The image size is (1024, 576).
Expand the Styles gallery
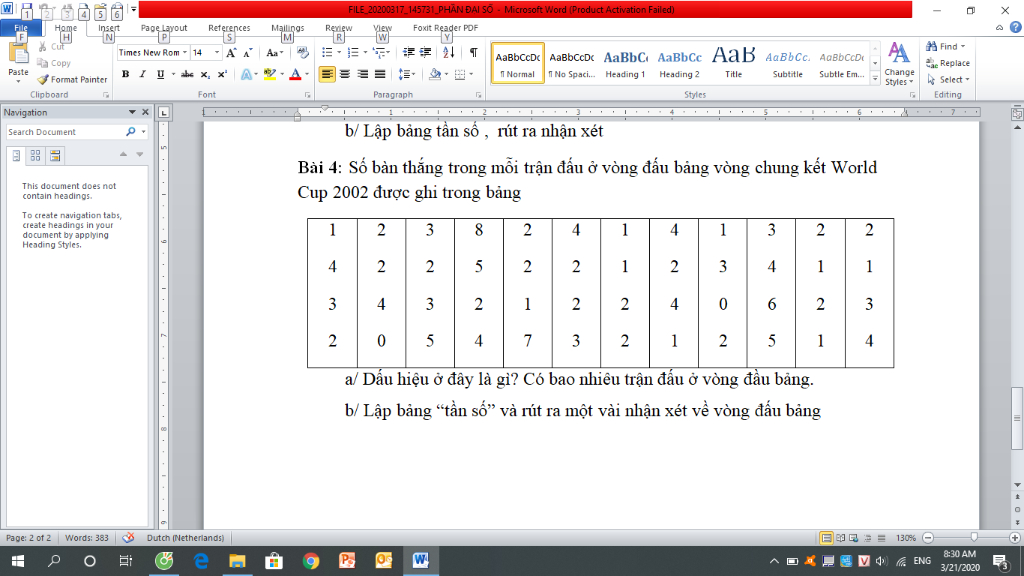(x=875, y=78)
